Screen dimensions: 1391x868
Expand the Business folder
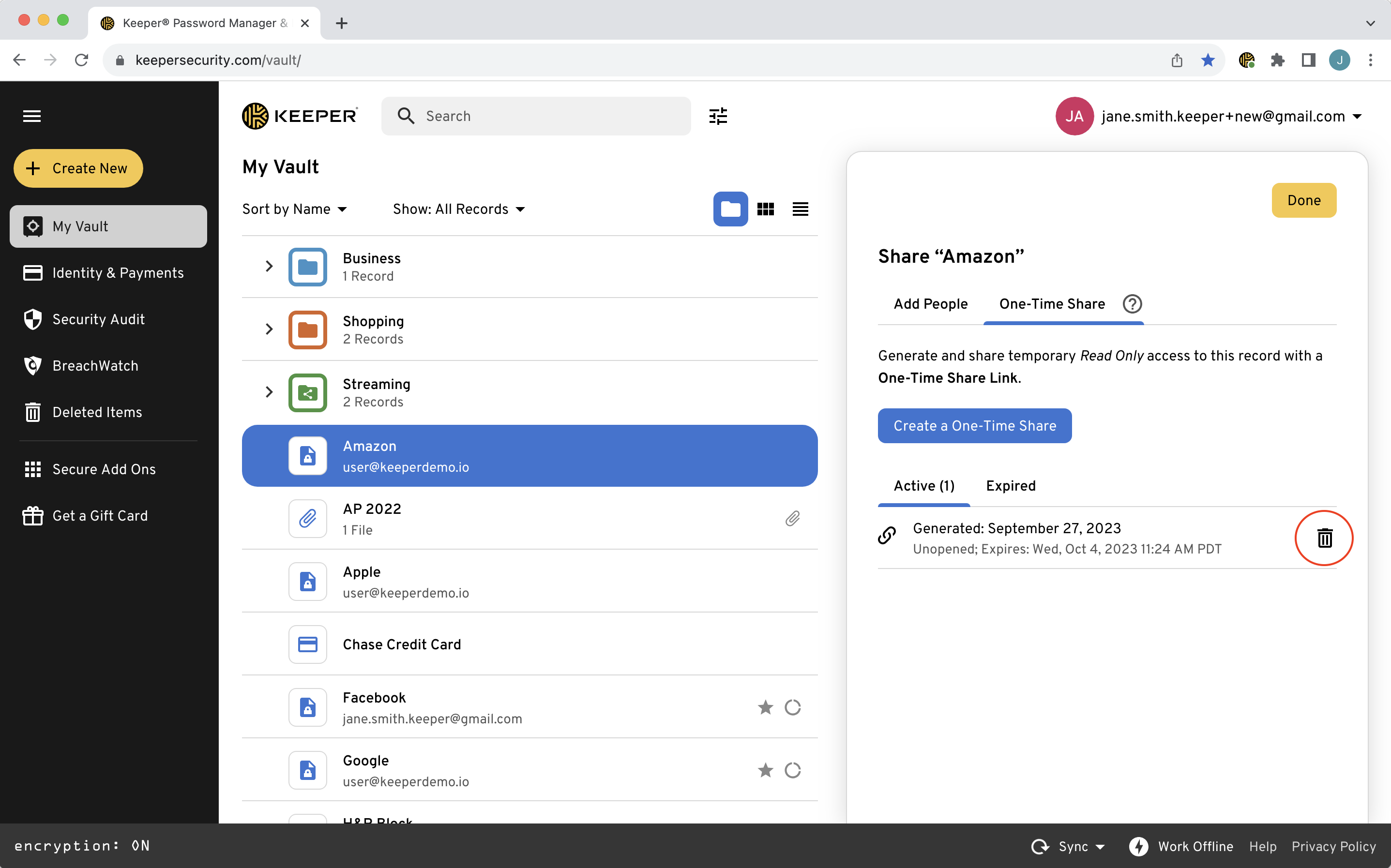pyautogui.click(x=269, y=266)
